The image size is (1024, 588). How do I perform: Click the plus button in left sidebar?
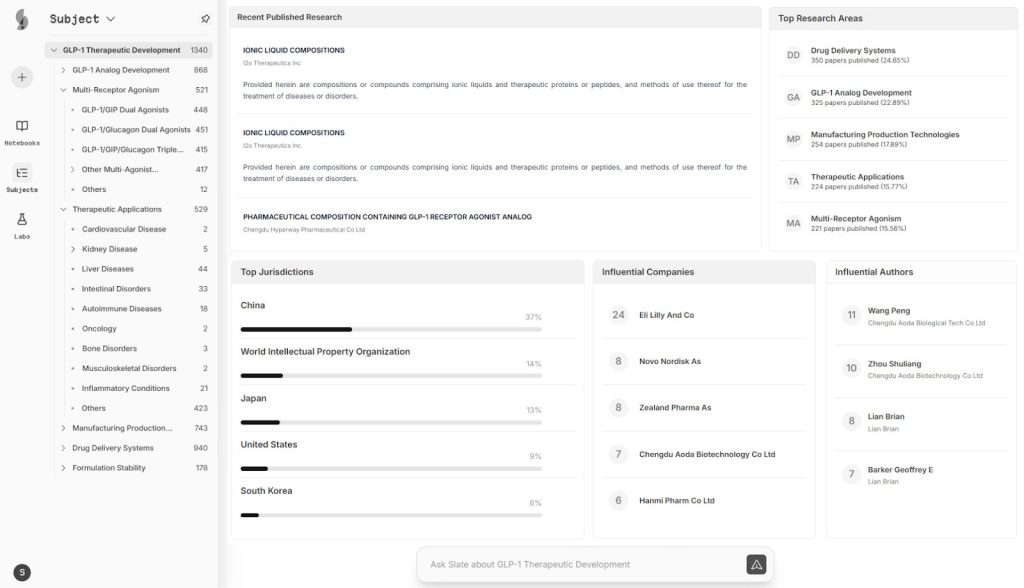click(x=22, y=77)
